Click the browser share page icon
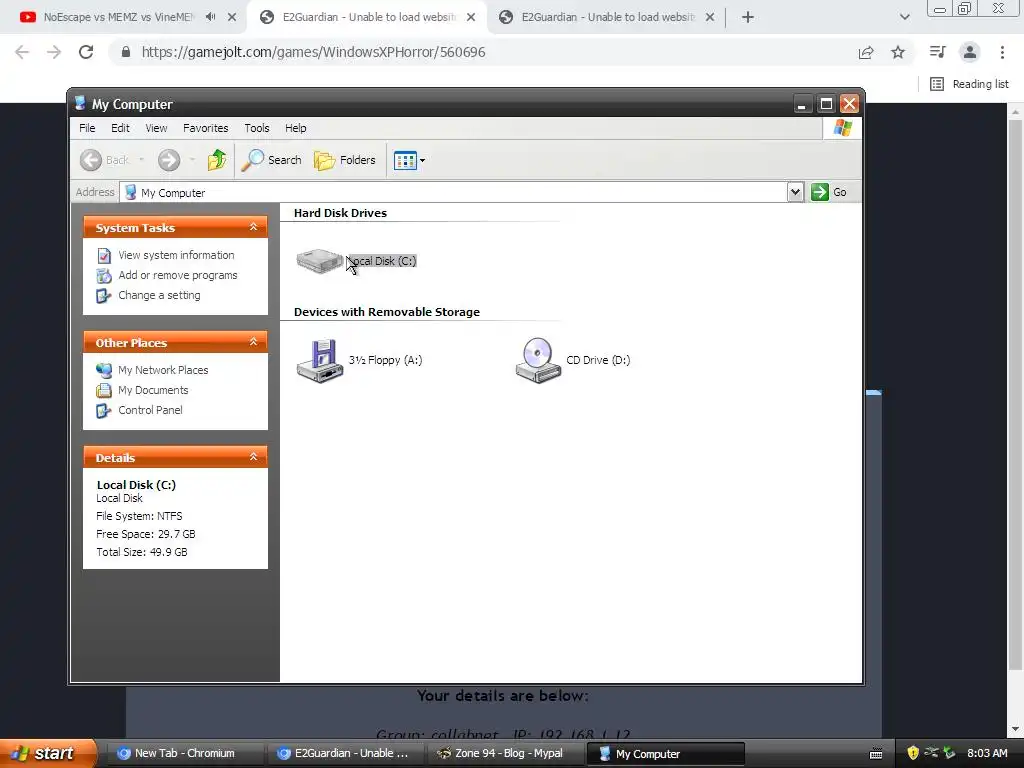1024x768 pixels. 866,52
